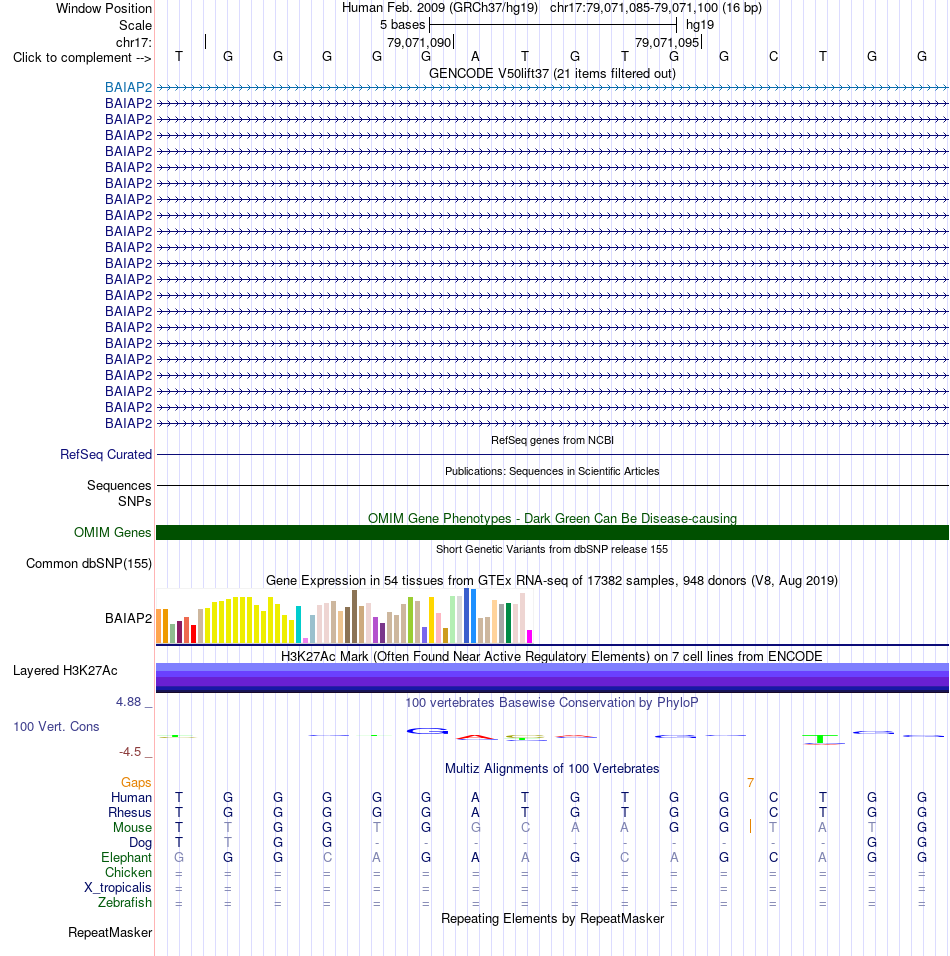This screenshot has height=956, width=950.
Task: Click 'OMIM Gene Phenotypes - Dark Green' track title
Action: pos(552,518)
